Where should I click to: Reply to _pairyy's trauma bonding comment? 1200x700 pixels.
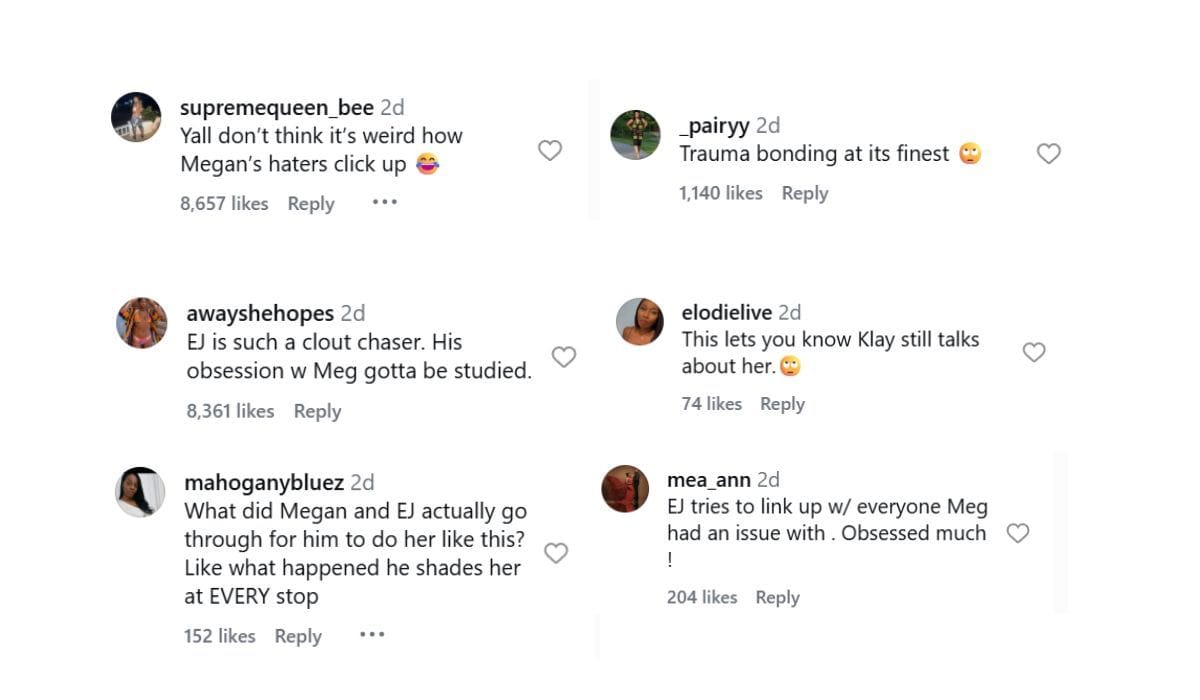(x=805, y=193)
